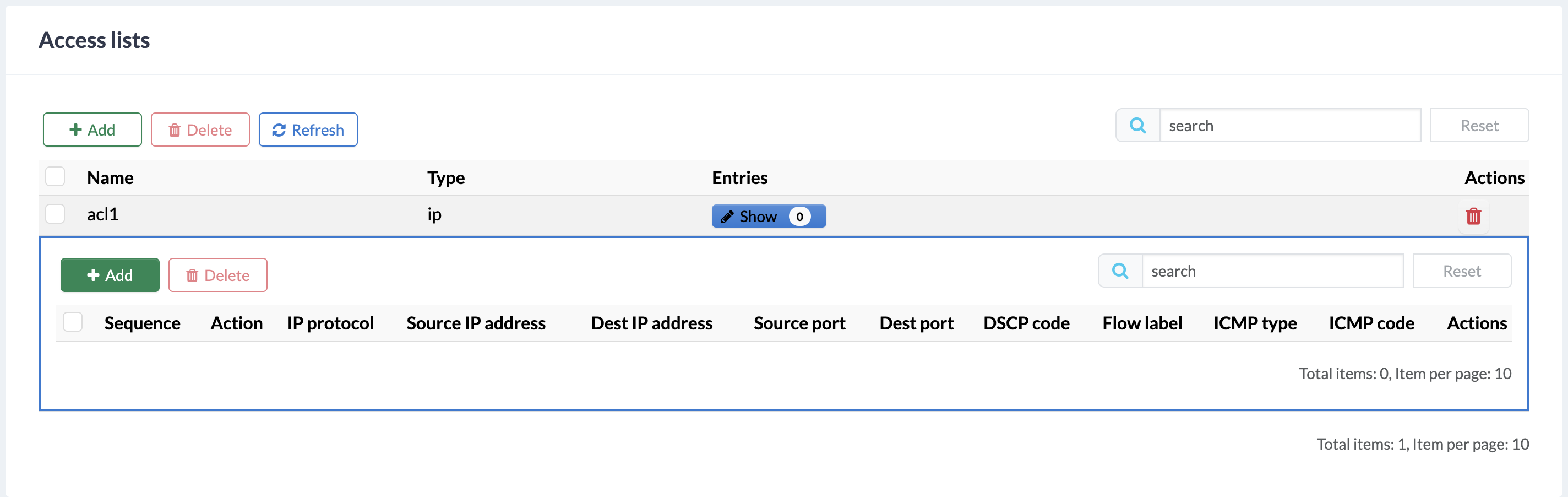
Task: Reset the access lists search
Action: click(x=1479, y=126)
